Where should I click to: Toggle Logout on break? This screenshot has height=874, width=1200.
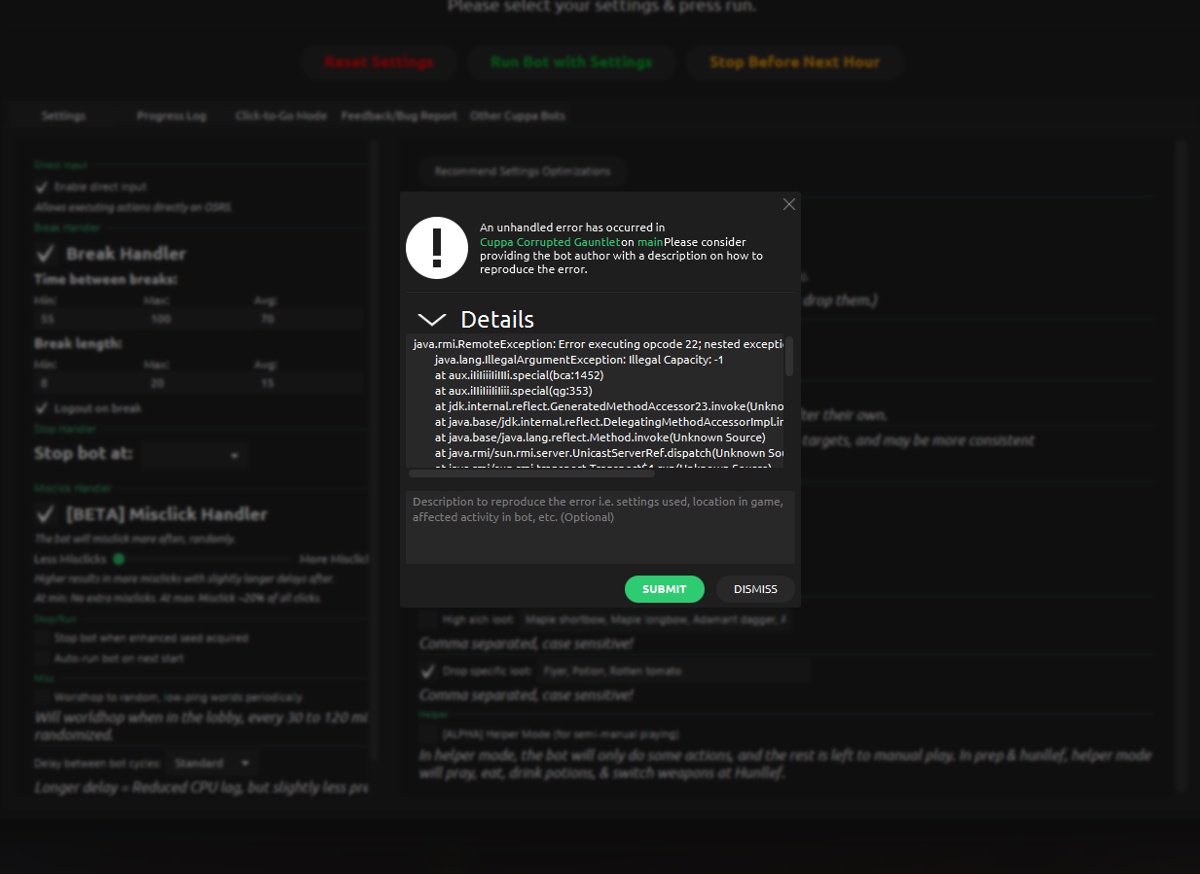pyautogui.click(x=41, y=408)
